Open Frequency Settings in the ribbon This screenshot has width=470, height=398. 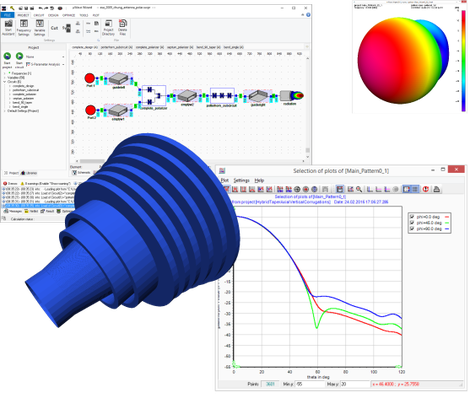pos(23,27)
